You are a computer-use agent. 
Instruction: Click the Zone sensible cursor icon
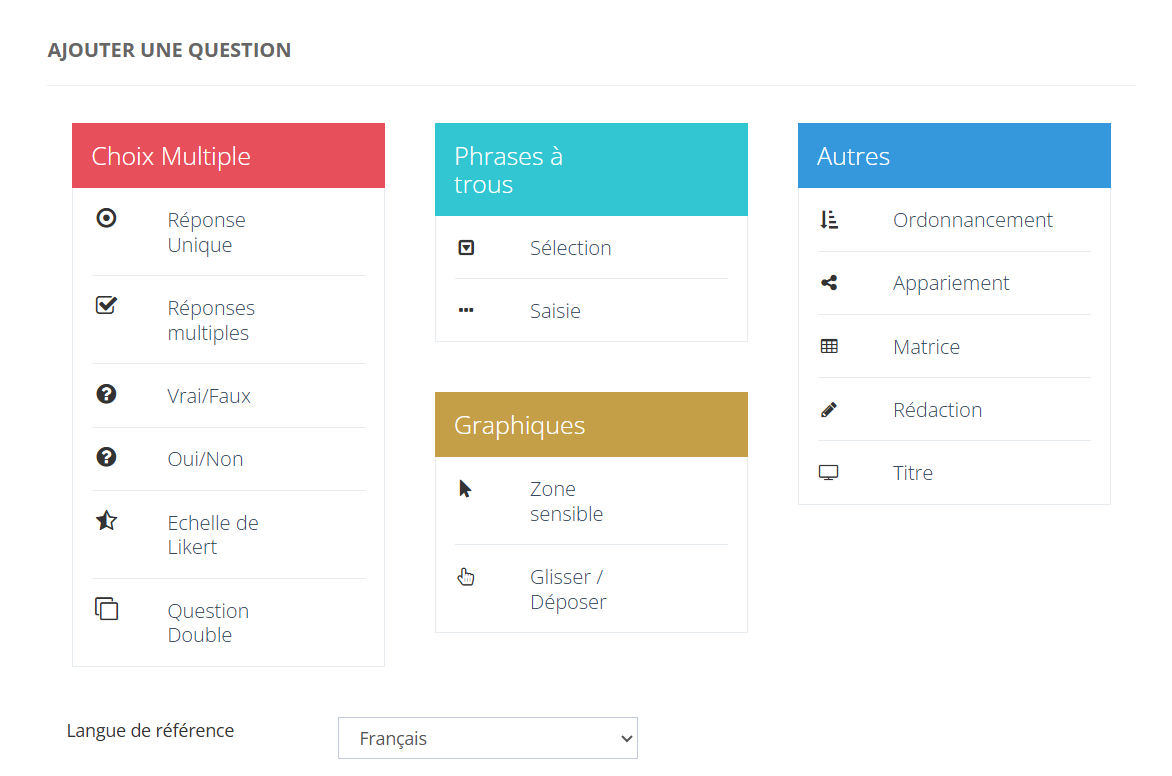(x=465, y=488)
